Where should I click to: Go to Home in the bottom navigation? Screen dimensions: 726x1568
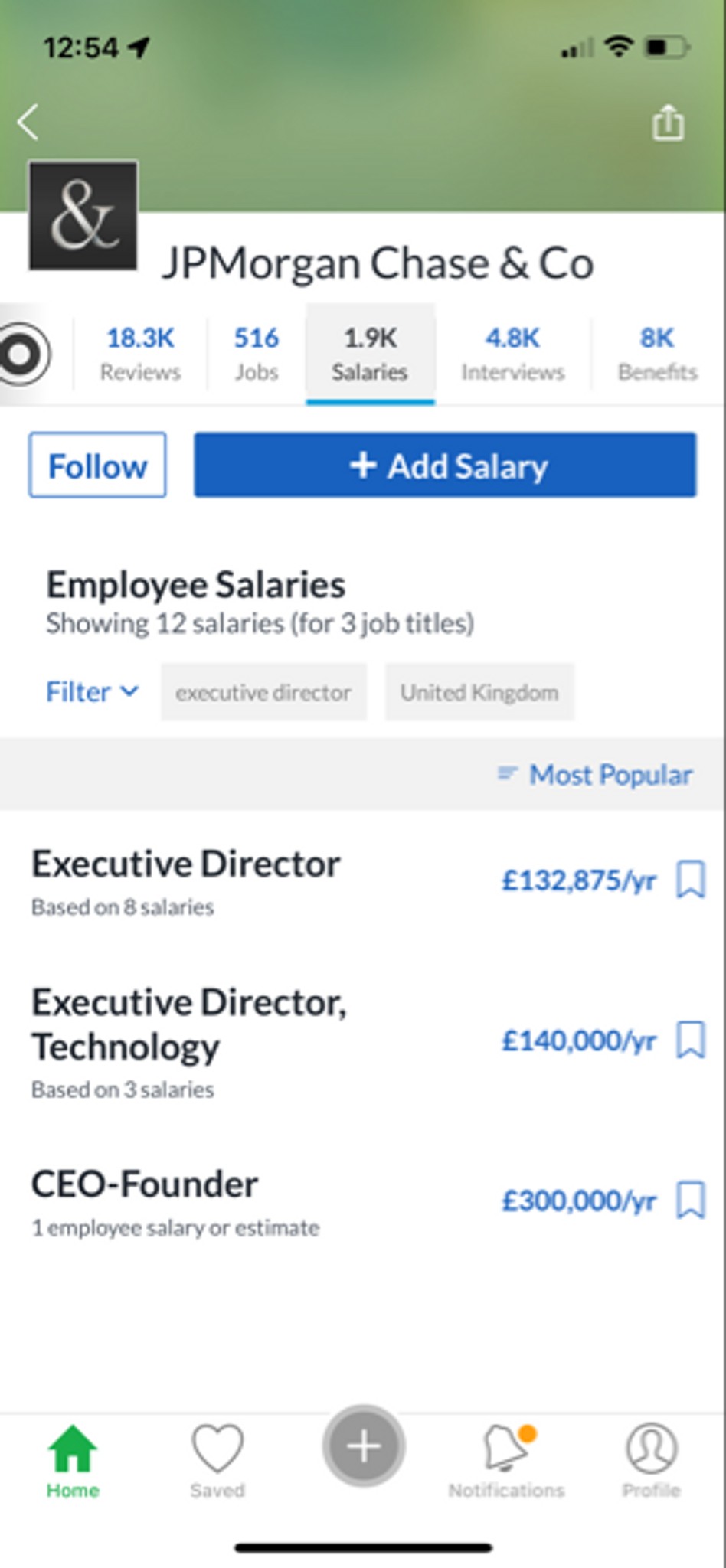(x=71, y=1455)
